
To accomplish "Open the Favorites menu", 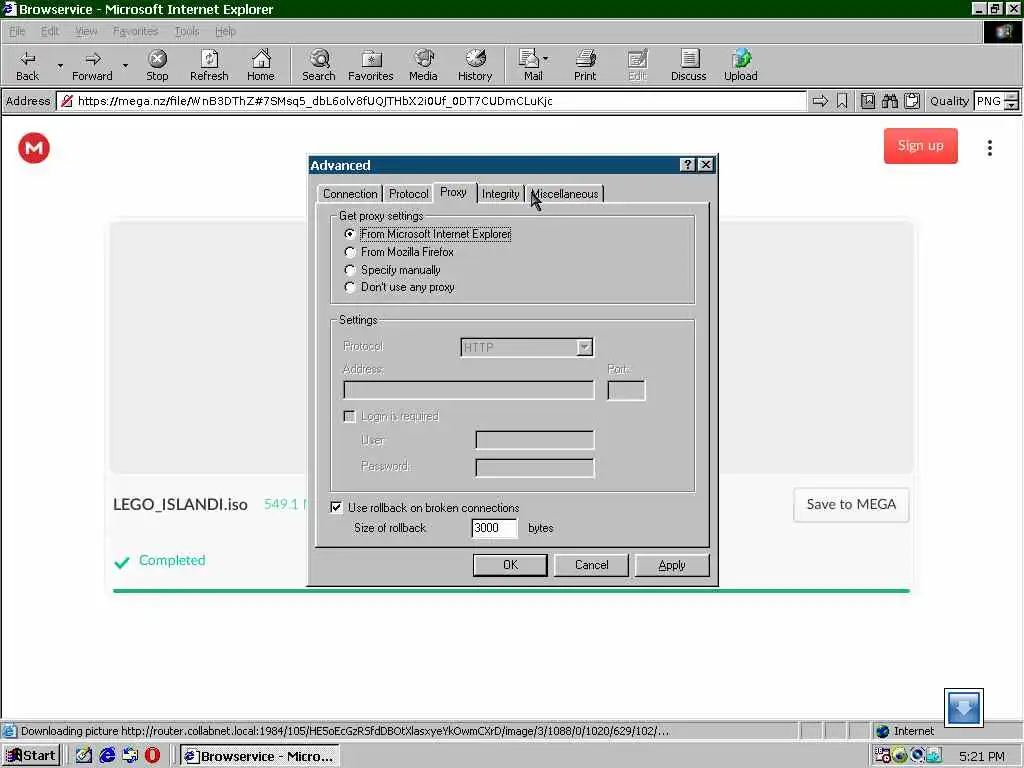I will (135, 31).
